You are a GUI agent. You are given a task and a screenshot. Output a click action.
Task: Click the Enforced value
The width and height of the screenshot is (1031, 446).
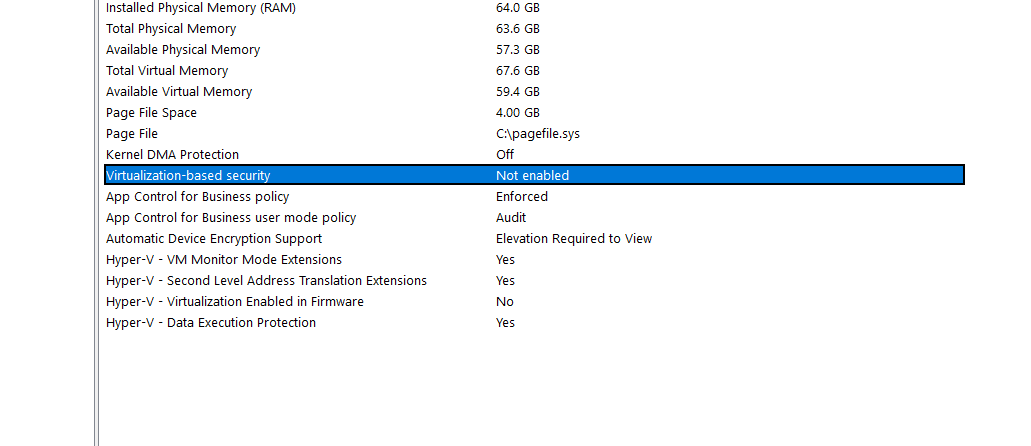pyautogui.click(x=522, y=197)
